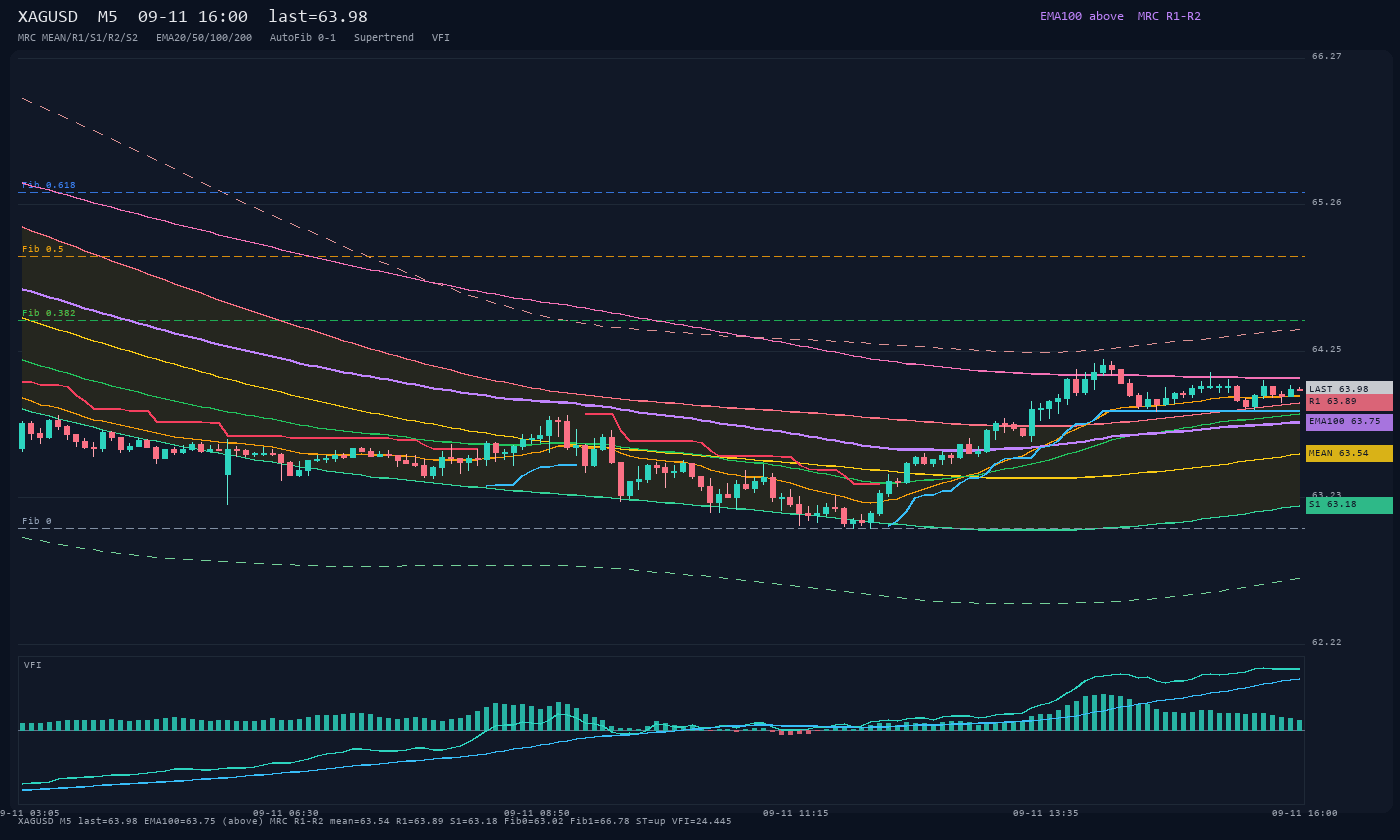Viewport: 1400px width, 840px height.
Task: Click the LAST 63.98 price tag
Action: (x=1349, y=389)
